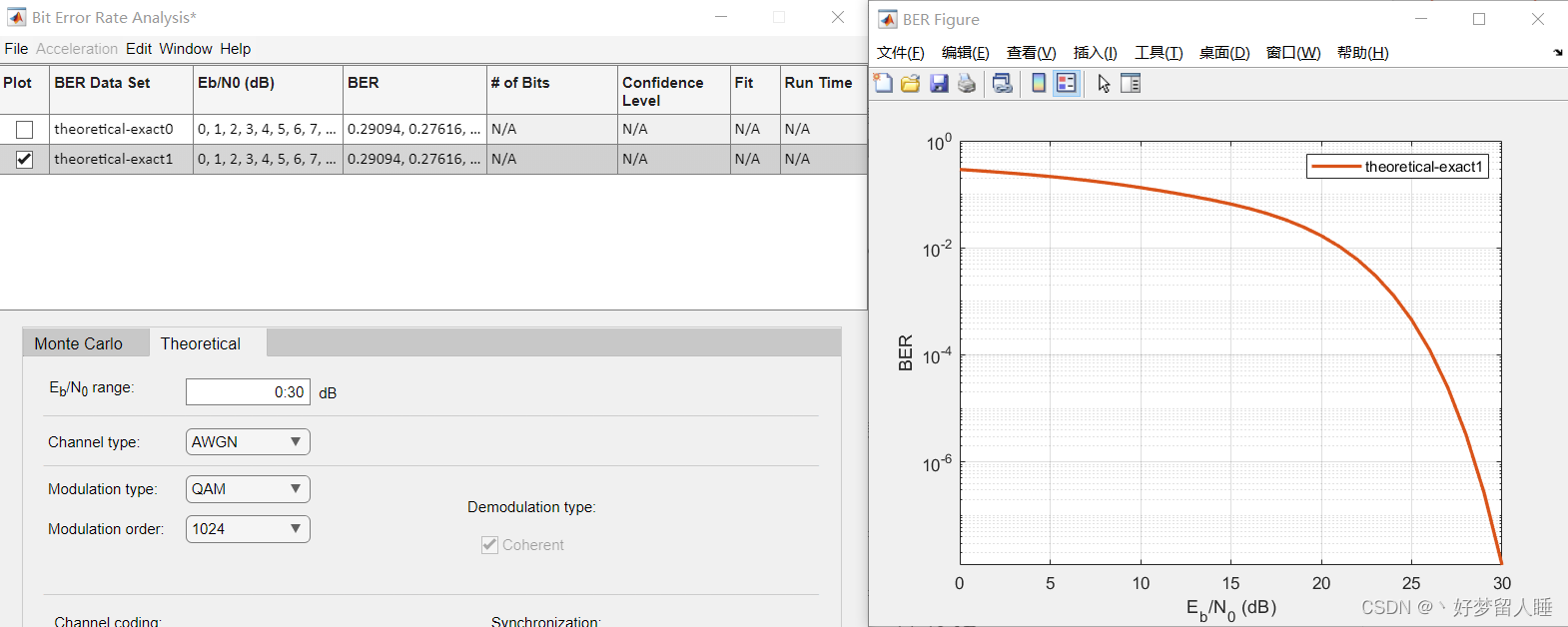Open the Window menu in Bit Error Rate Analysis
The image size is (1568, 627).
pos(186,48)
